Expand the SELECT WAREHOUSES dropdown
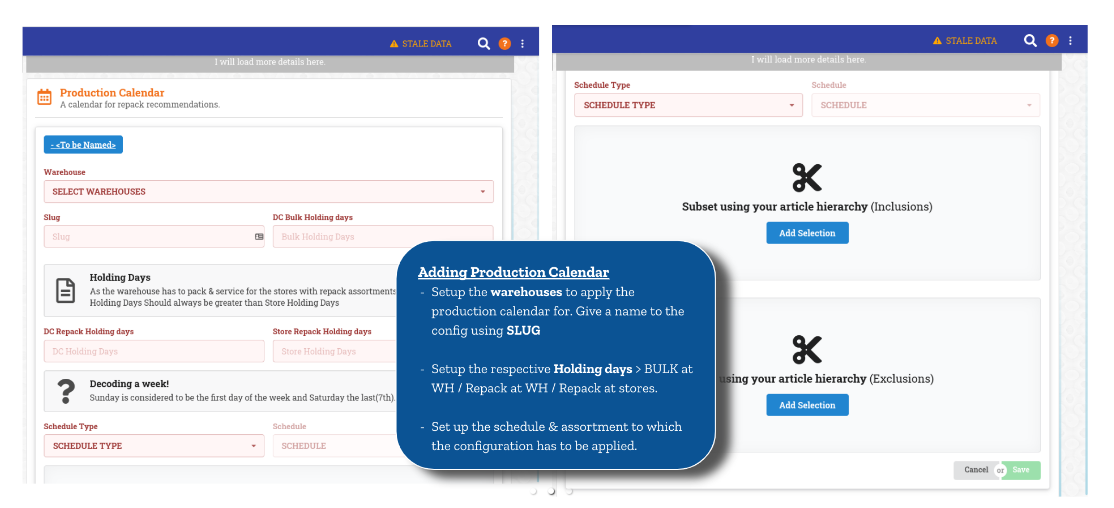This screenshot has height=508, width=1114. coord(268,191)
